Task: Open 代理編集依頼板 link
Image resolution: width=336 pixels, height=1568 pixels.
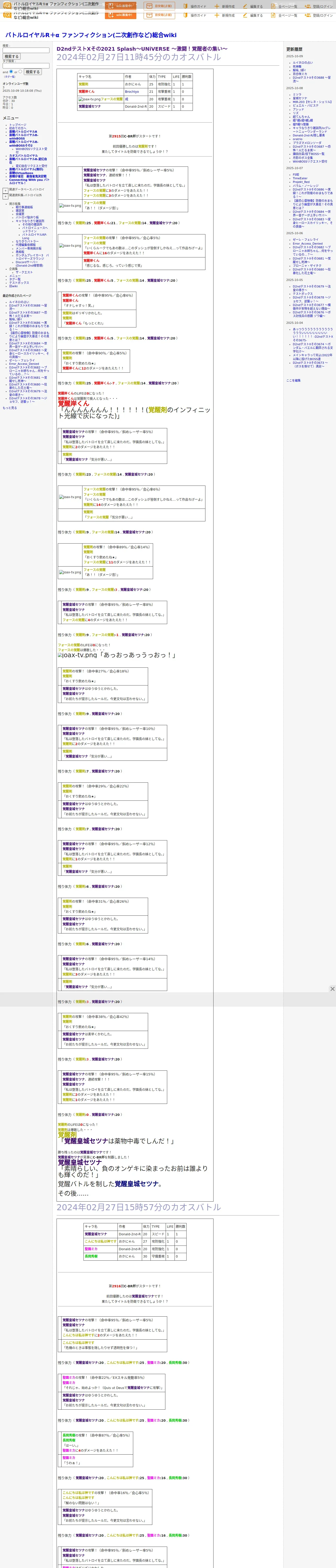Action: [x=26, y=245]
